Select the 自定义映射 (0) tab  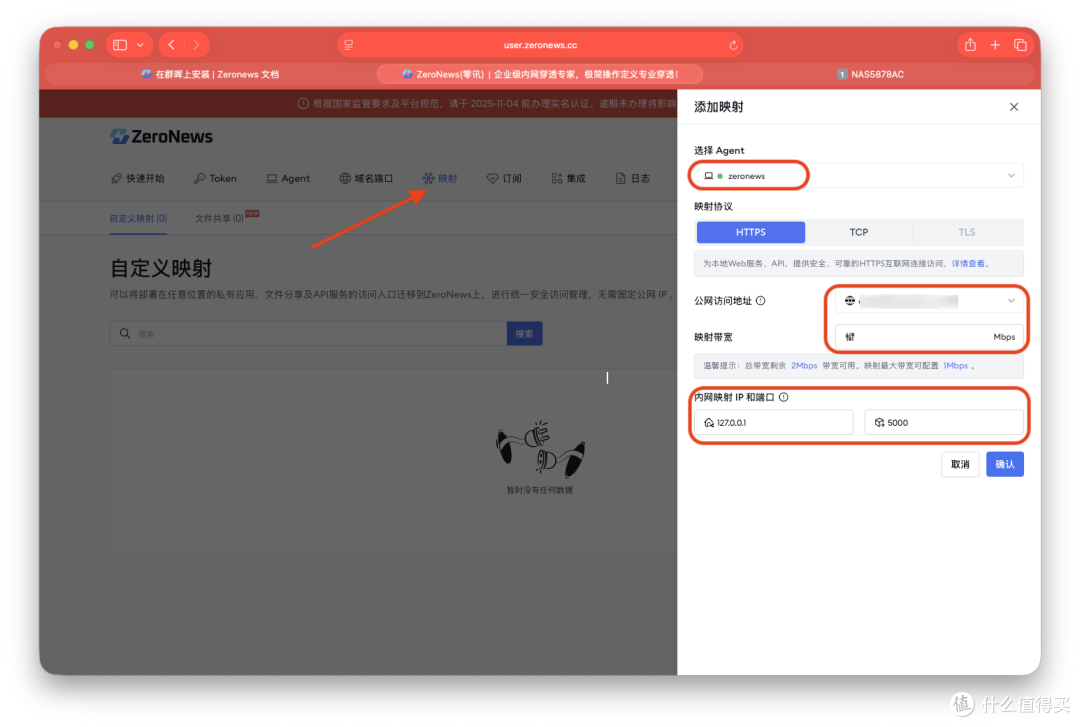(138, 218)
